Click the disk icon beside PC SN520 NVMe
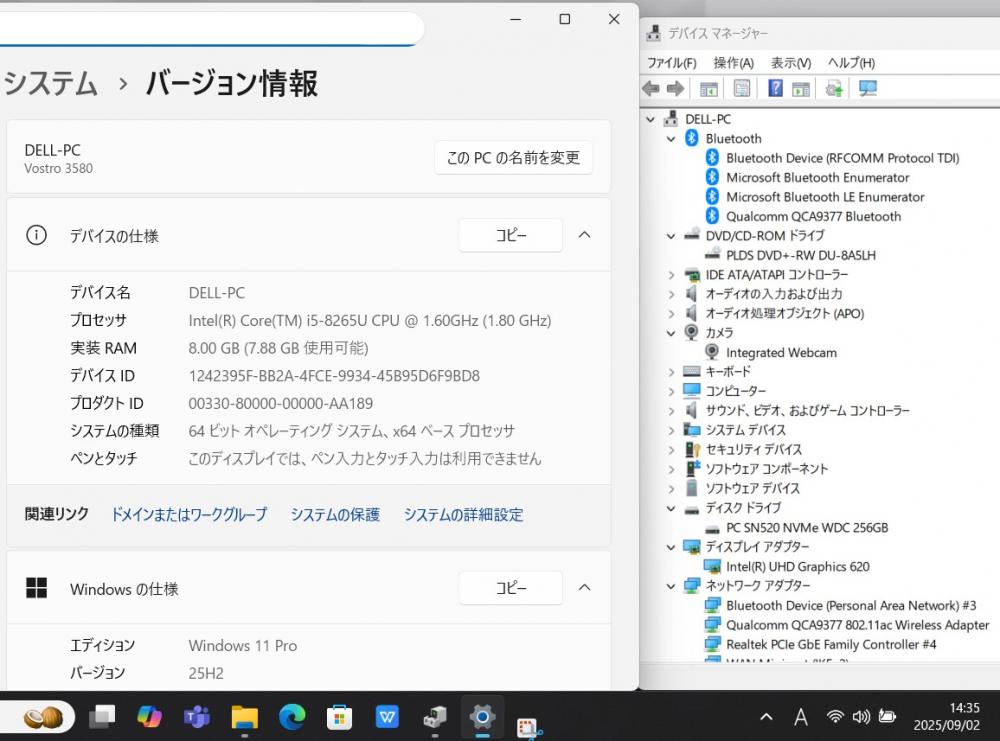The image size is (1000, 741). (712, 529)
